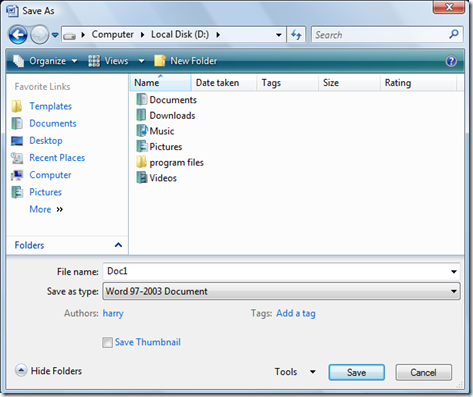Open Templates favorite link

[x=50, y=106]
